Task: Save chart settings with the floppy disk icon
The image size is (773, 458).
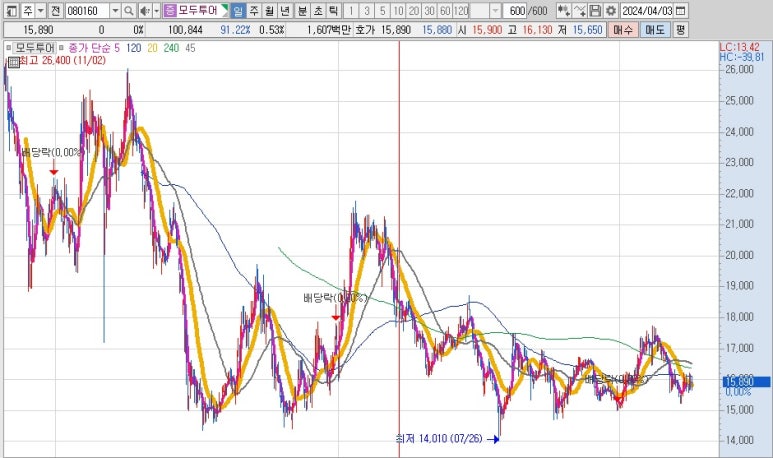Action: (595, 10)
